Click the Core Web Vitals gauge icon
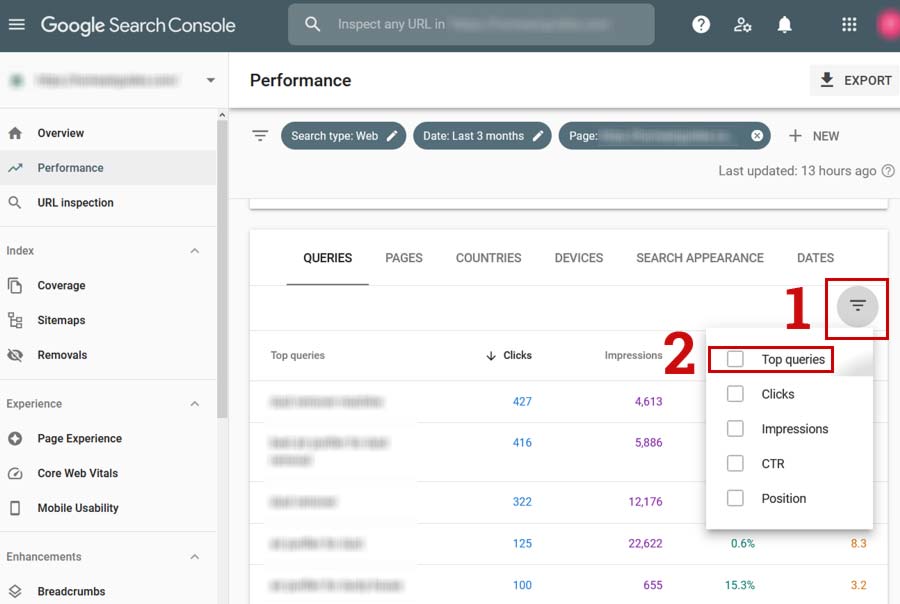The height and width of the screenshot is (604, 900). click(x=15, y=474)
